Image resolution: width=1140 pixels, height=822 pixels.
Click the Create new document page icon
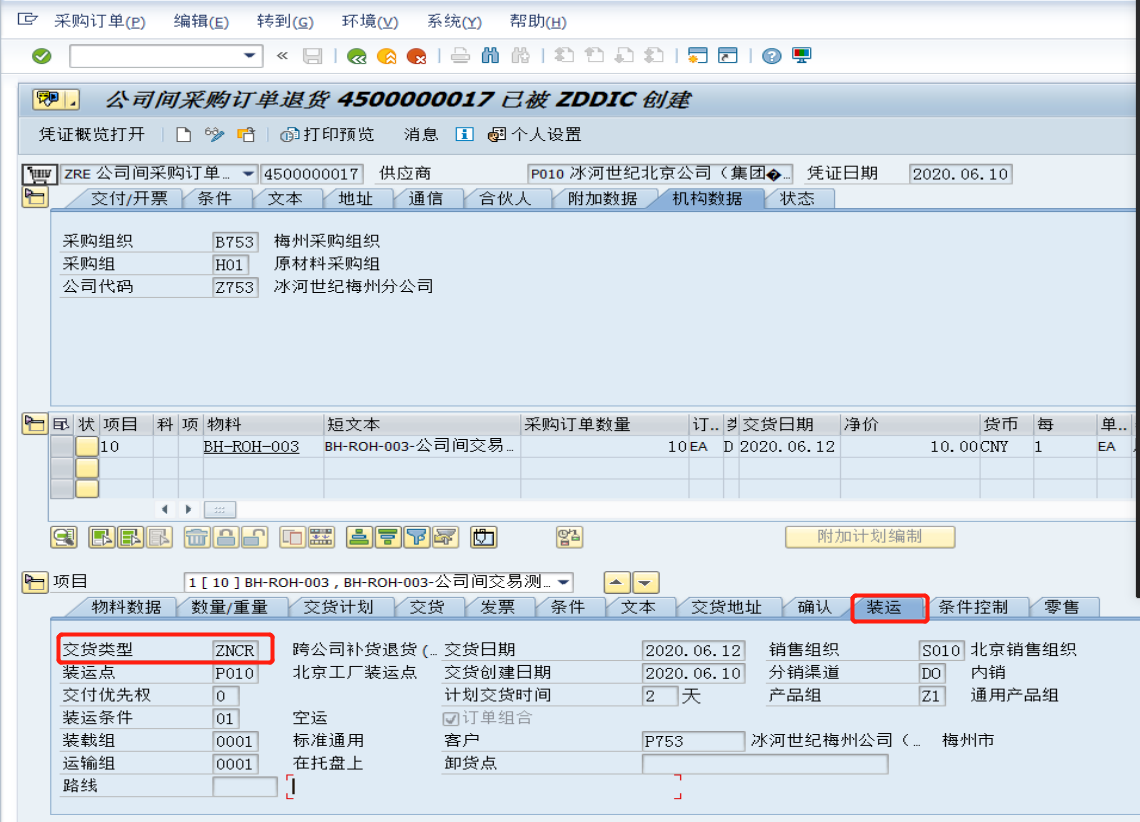tap(184, 134)
